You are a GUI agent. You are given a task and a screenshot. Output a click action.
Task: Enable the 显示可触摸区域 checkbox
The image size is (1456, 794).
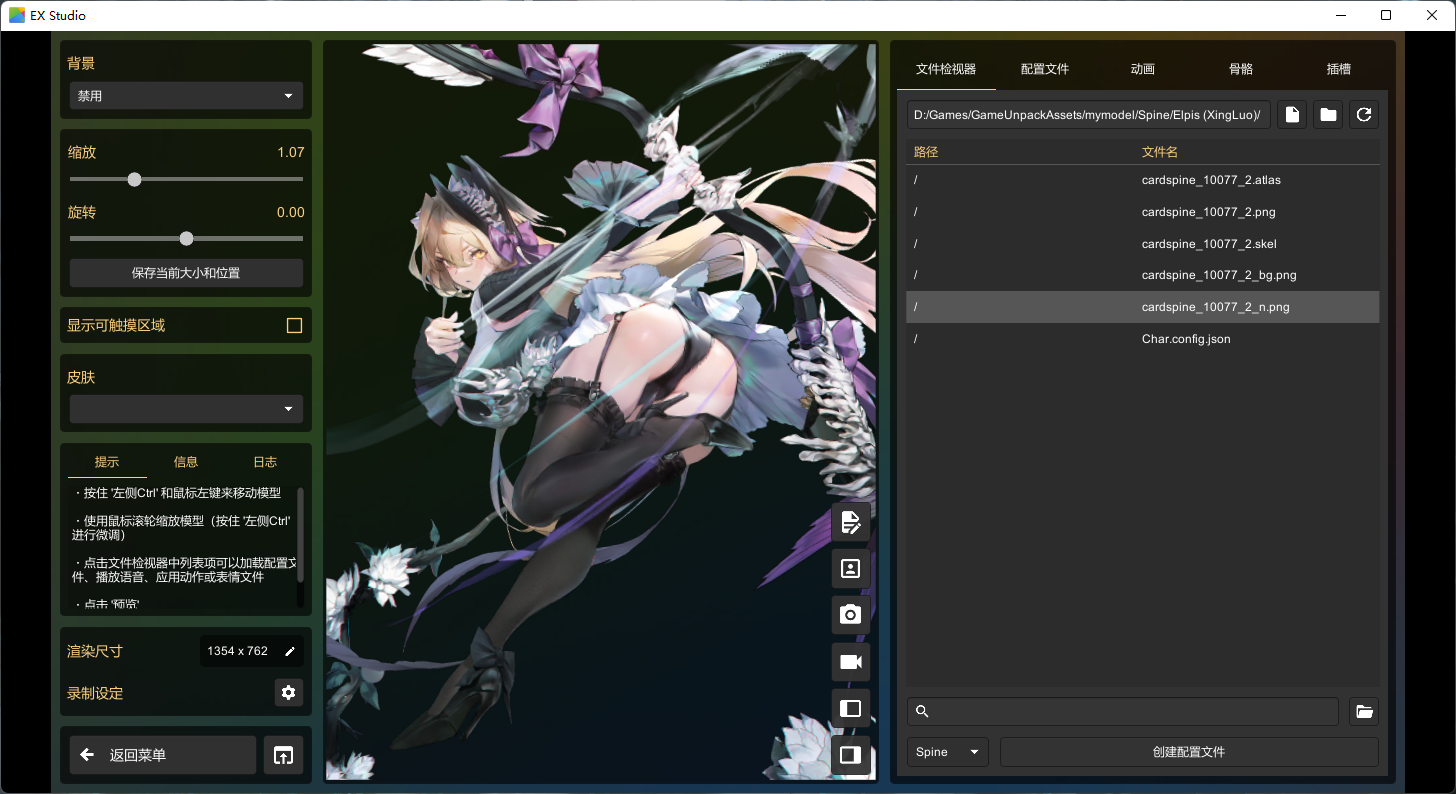[294, 325]
